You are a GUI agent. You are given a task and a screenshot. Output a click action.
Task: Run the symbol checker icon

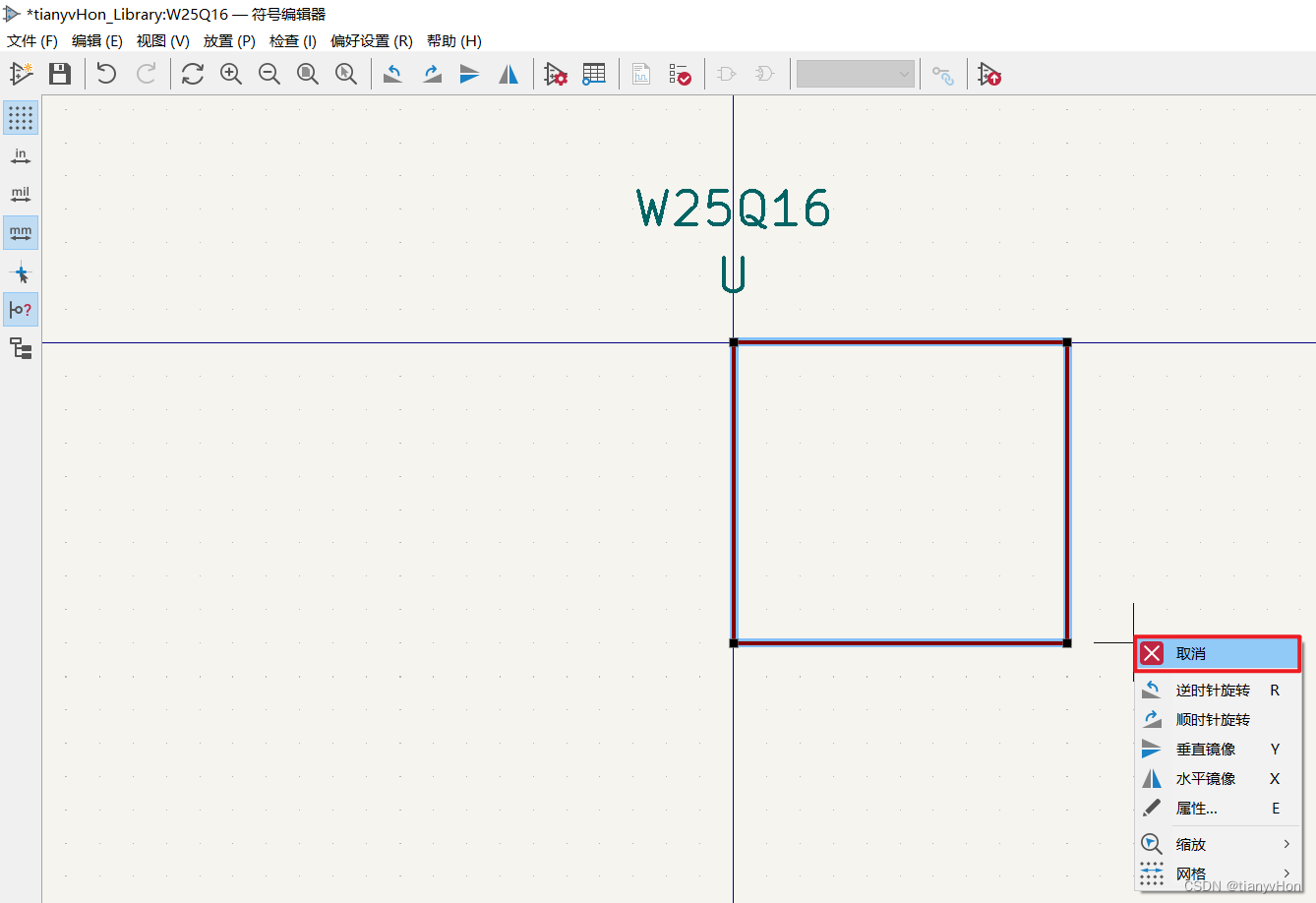(680, 74)
